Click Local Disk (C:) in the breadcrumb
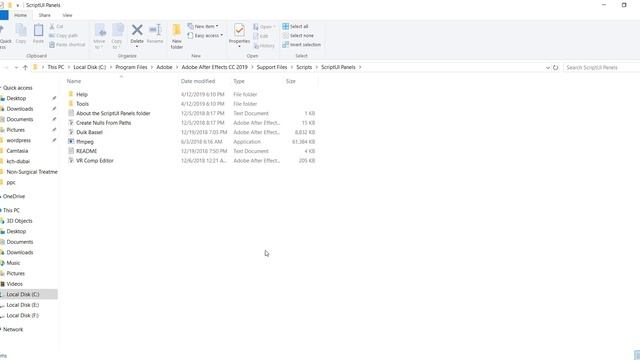640x360 pixels. coord(90,67)
